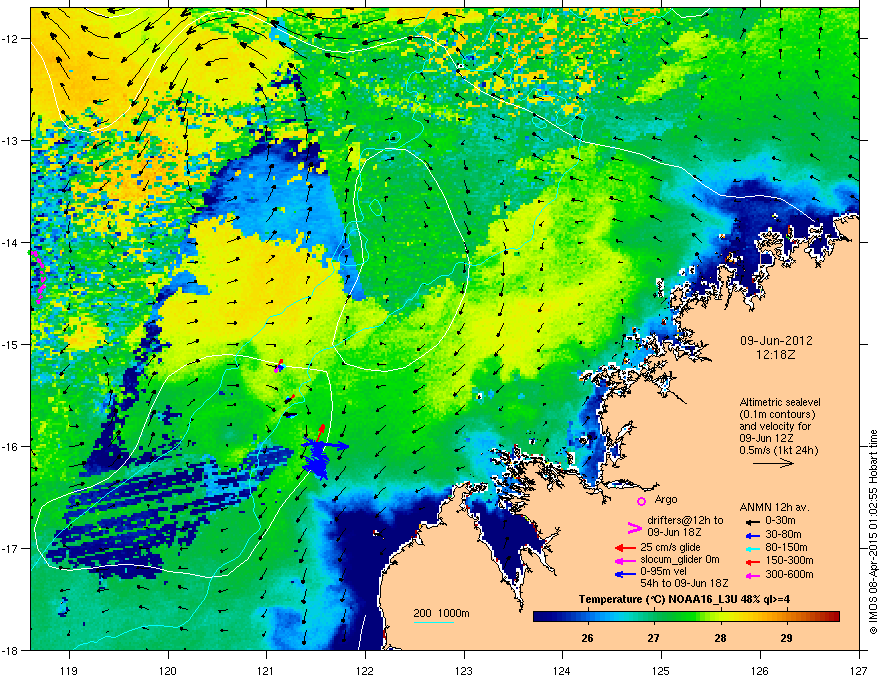Click the longitude axis label '127'

(x=859, y=671)
